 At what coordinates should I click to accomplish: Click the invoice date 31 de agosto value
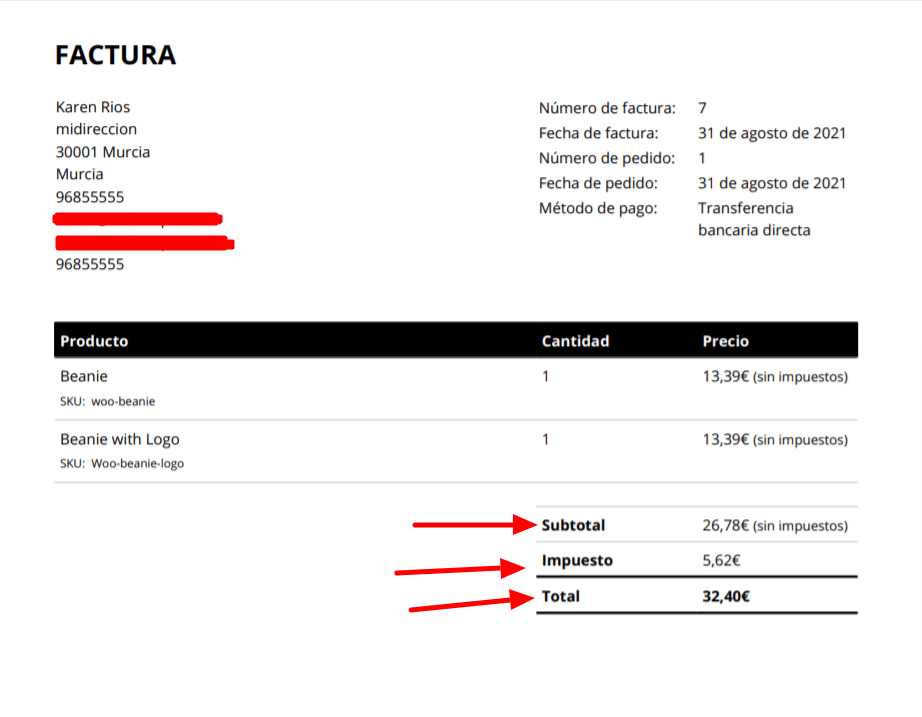click(x=771, y=134)
